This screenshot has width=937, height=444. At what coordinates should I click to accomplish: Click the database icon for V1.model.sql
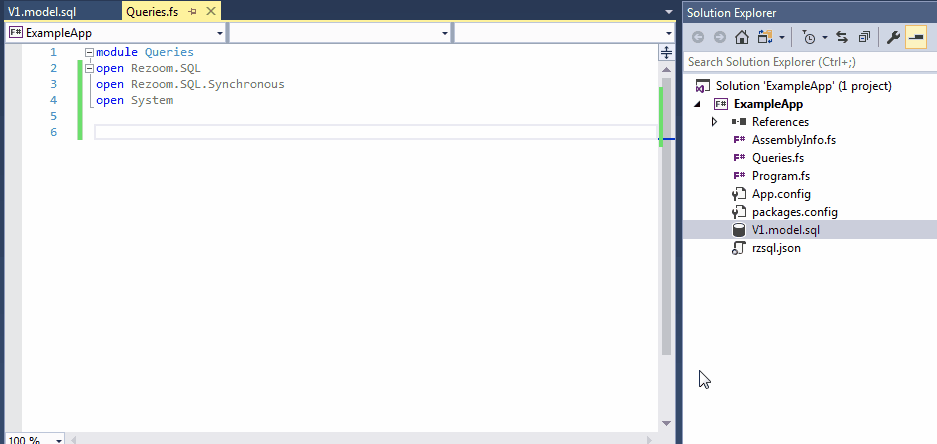click(739, 229)
